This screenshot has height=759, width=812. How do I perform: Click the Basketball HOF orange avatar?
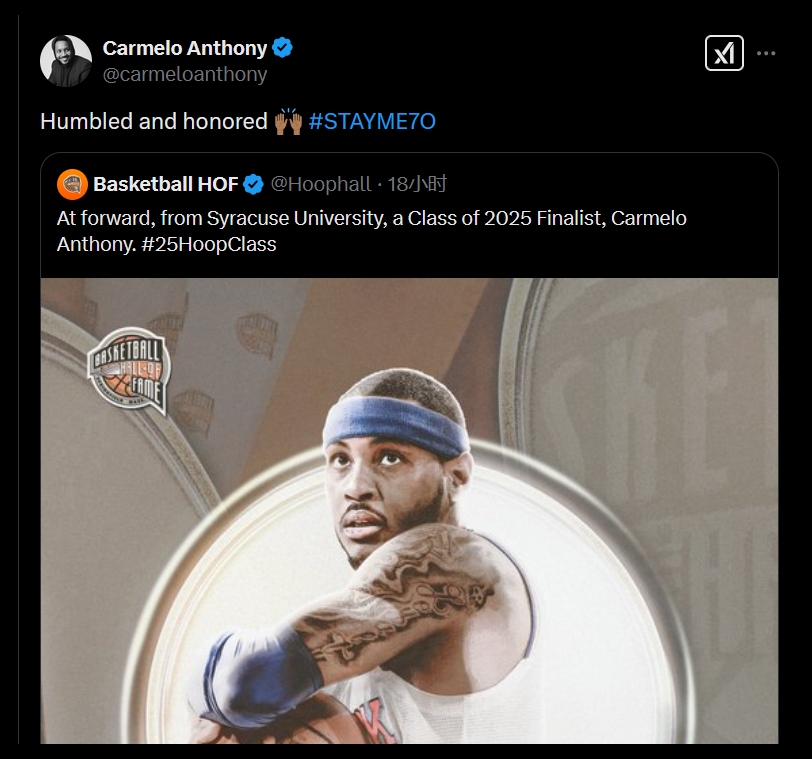pos(72,184)
